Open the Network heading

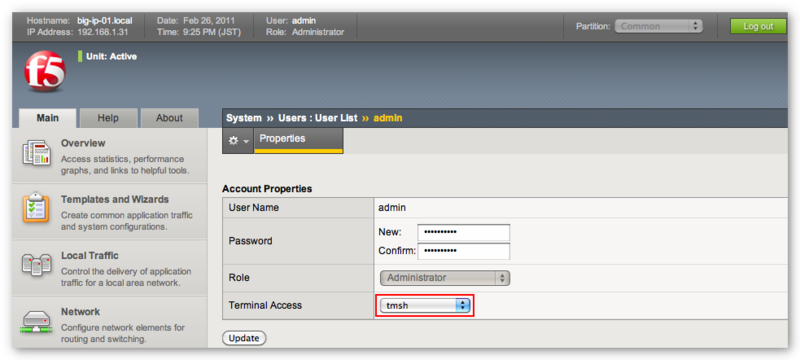[x=81, y=312]
